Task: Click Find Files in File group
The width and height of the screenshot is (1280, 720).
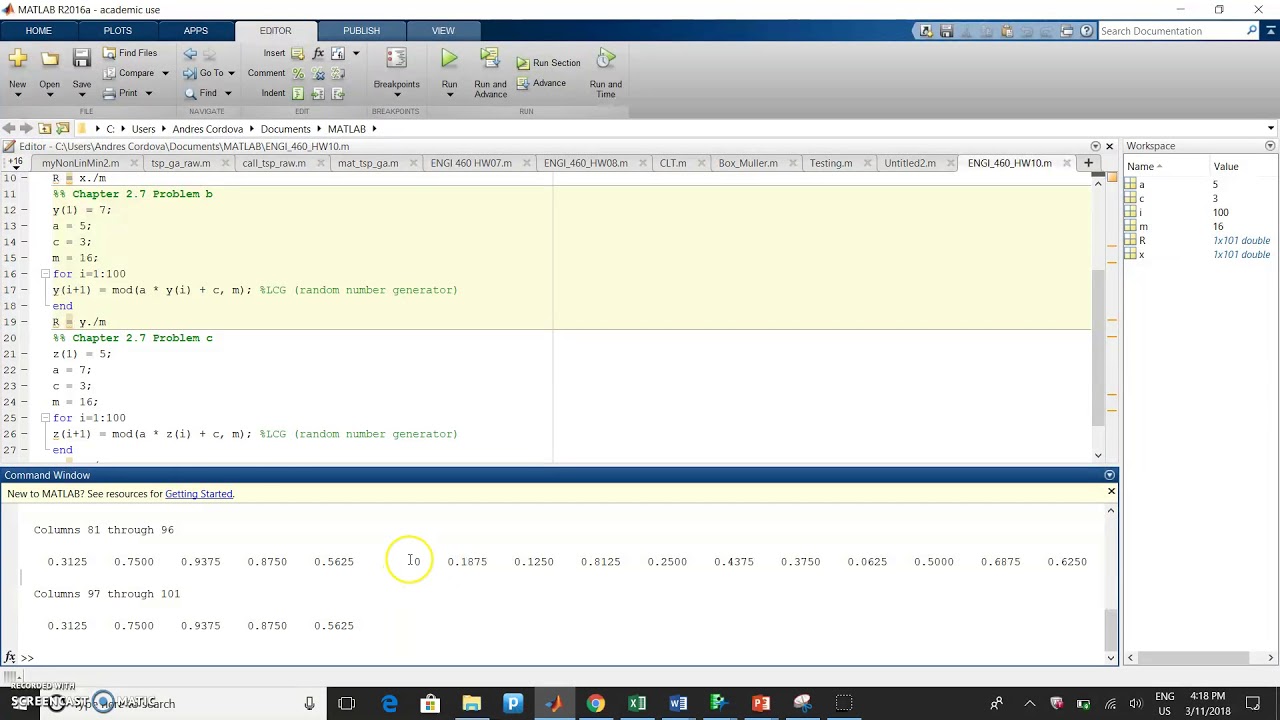Action: coord(130,53)
